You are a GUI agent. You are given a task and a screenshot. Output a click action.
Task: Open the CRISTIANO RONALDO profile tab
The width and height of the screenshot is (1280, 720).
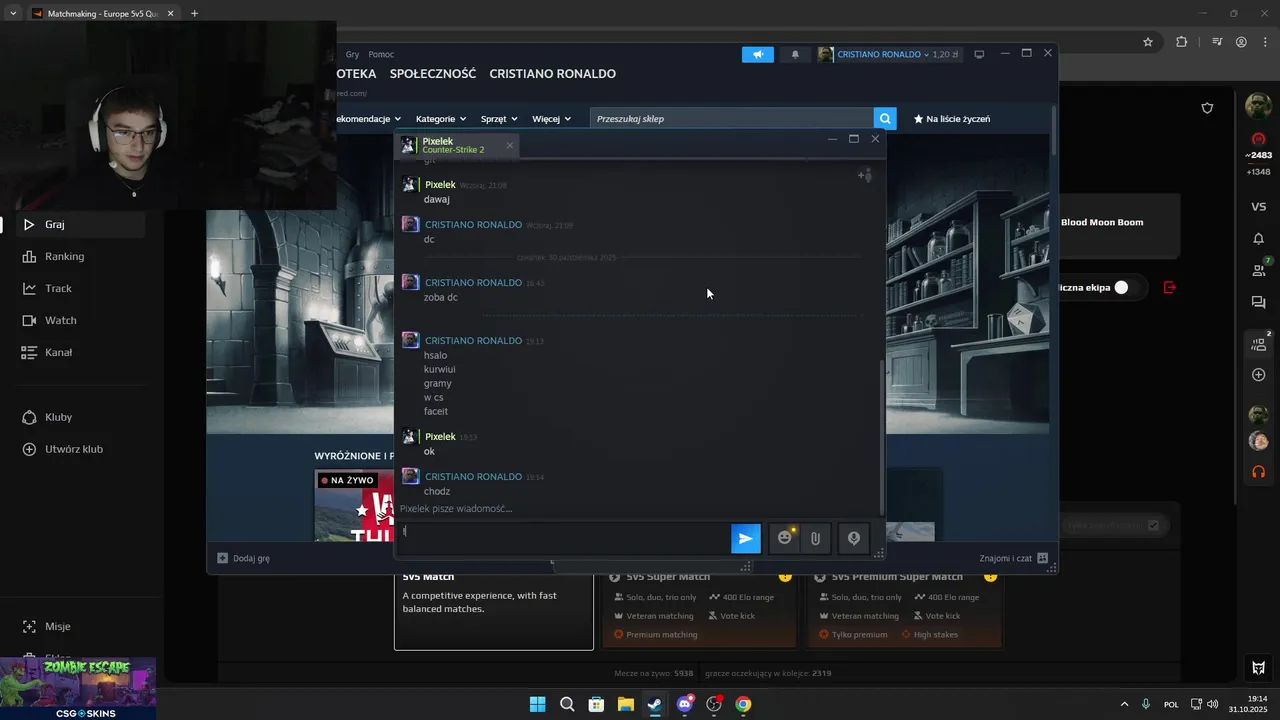click(552, 74)
